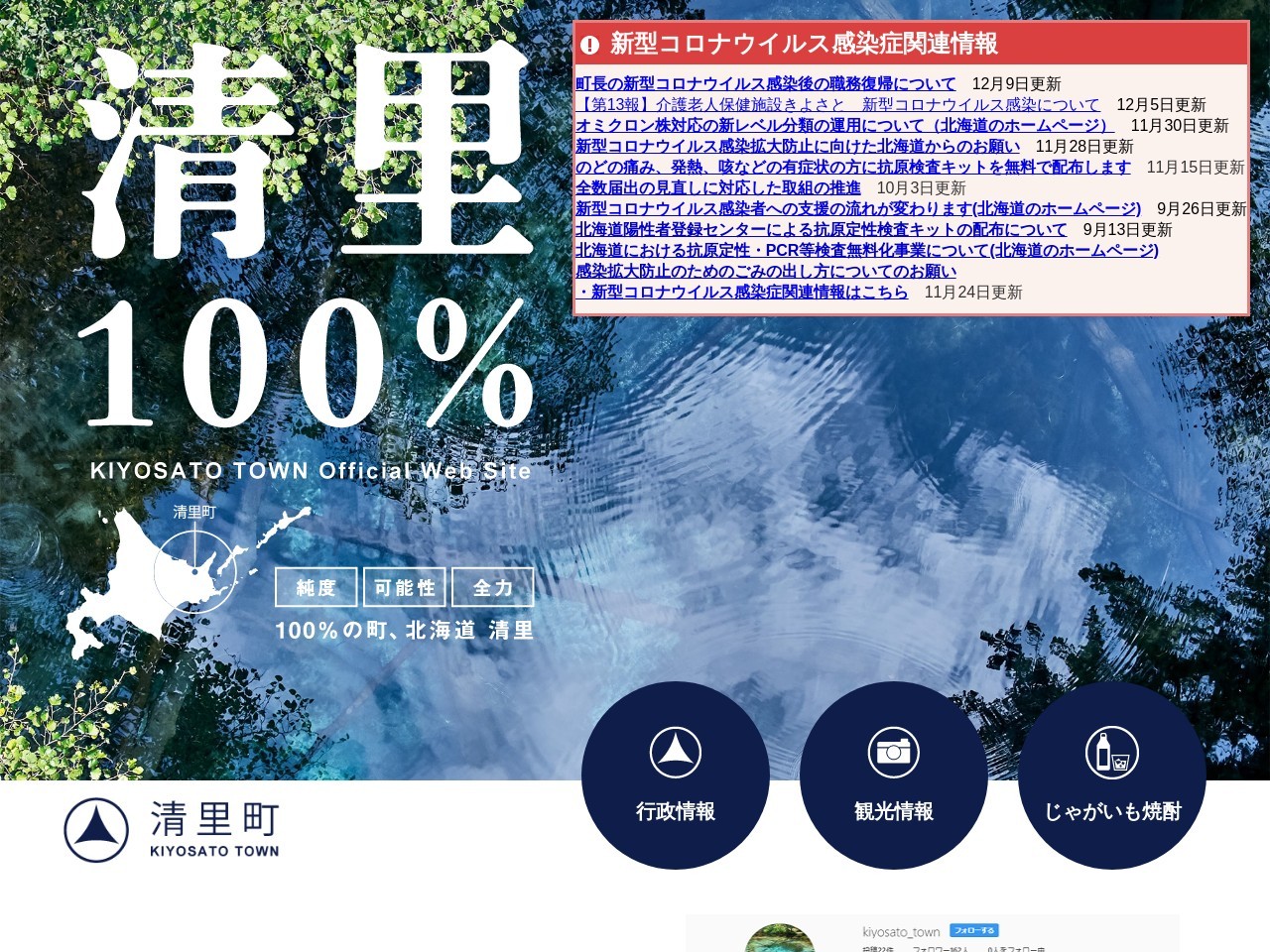Click the Instagram フォローする button
1270x952 pixels.
pyautogui.click(x=973, y=930)
